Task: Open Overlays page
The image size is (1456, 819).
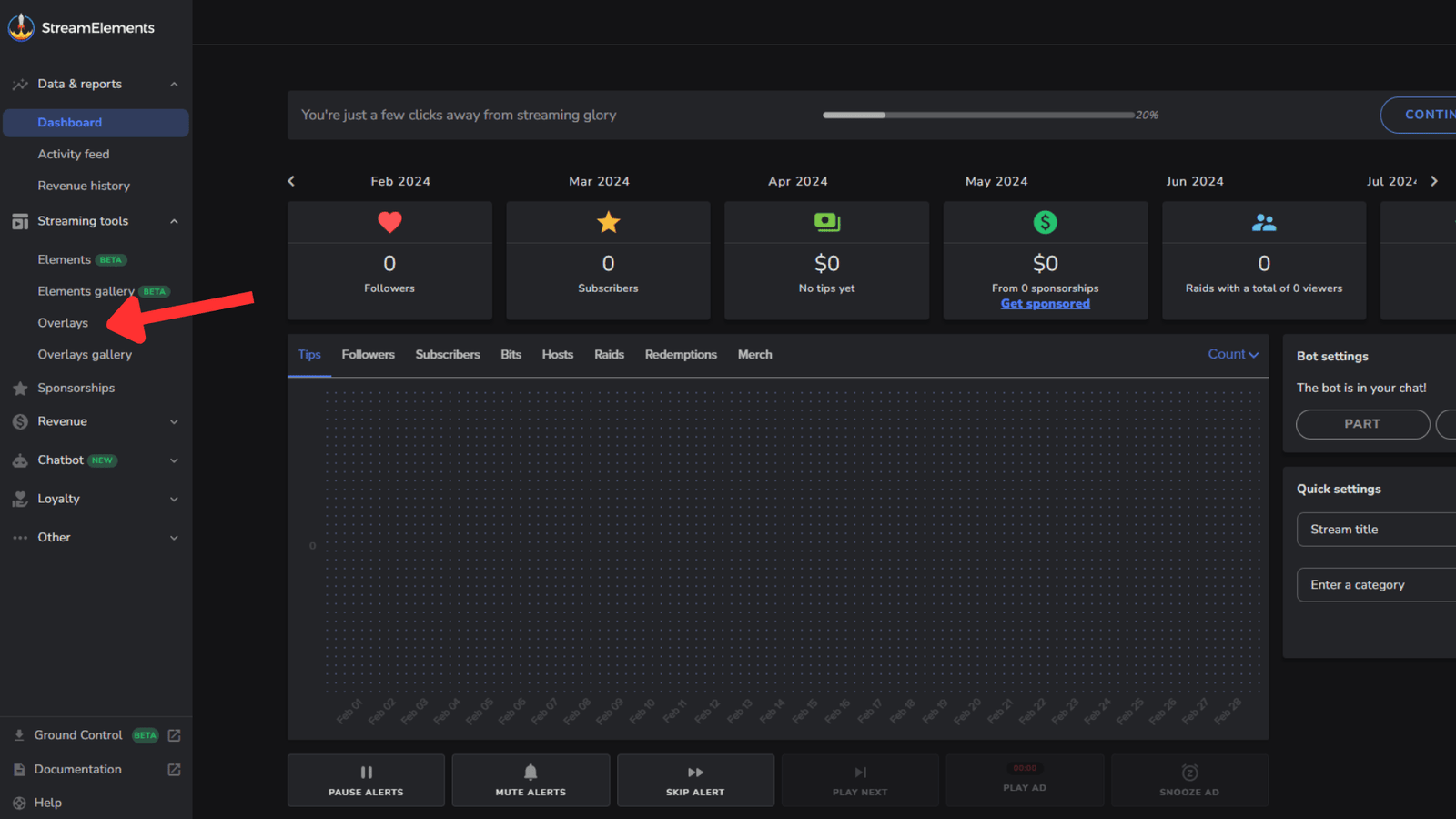Action: click(63, 323)
